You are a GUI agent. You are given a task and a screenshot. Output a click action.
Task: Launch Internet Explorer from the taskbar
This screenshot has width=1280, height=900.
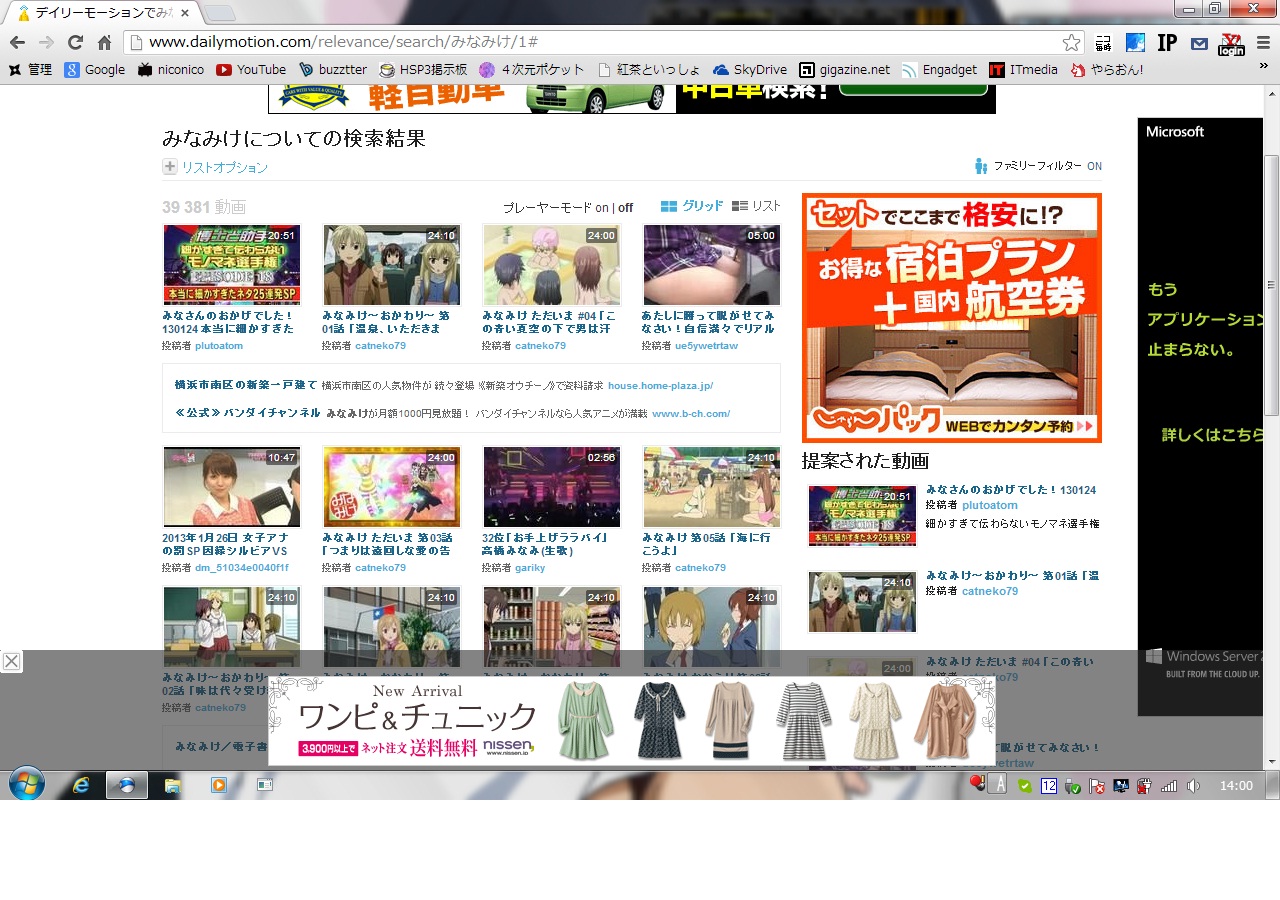coord(81,785)
